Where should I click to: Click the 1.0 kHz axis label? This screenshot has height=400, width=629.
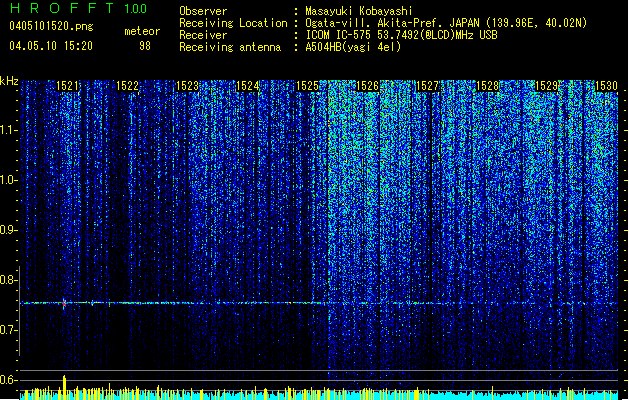9,180
